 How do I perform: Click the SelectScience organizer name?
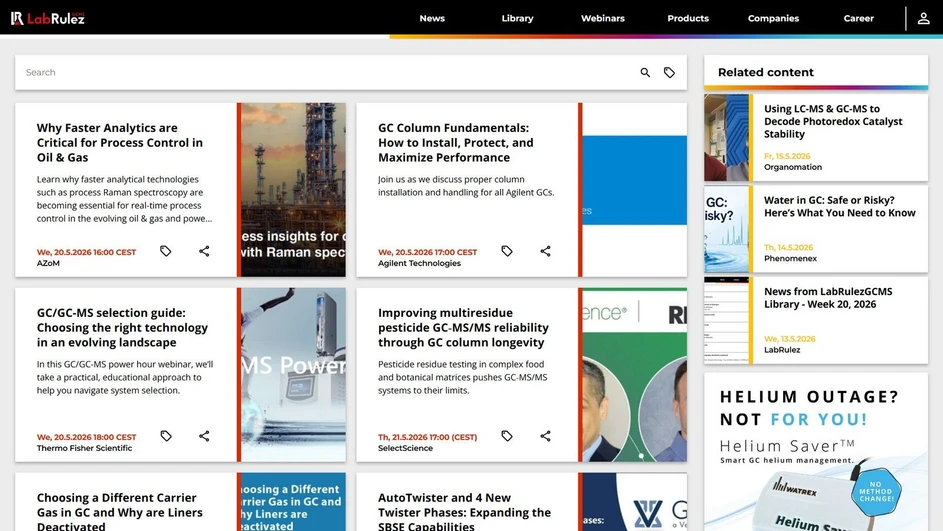pyautogui.click(x=405, y=448)
